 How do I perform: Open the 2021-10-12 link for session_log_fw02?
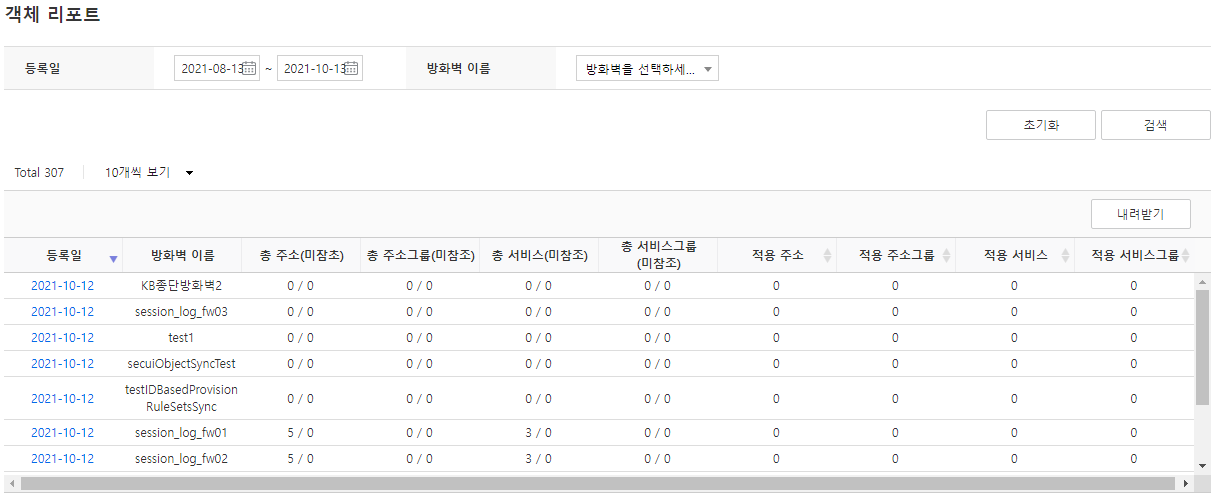pos(63,459)
